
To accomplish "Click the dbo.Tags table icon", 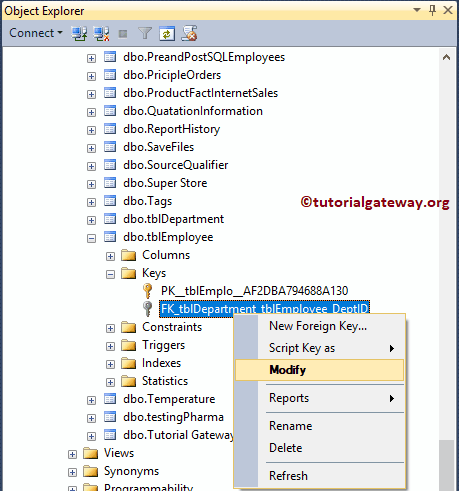I will pos(110,201).
